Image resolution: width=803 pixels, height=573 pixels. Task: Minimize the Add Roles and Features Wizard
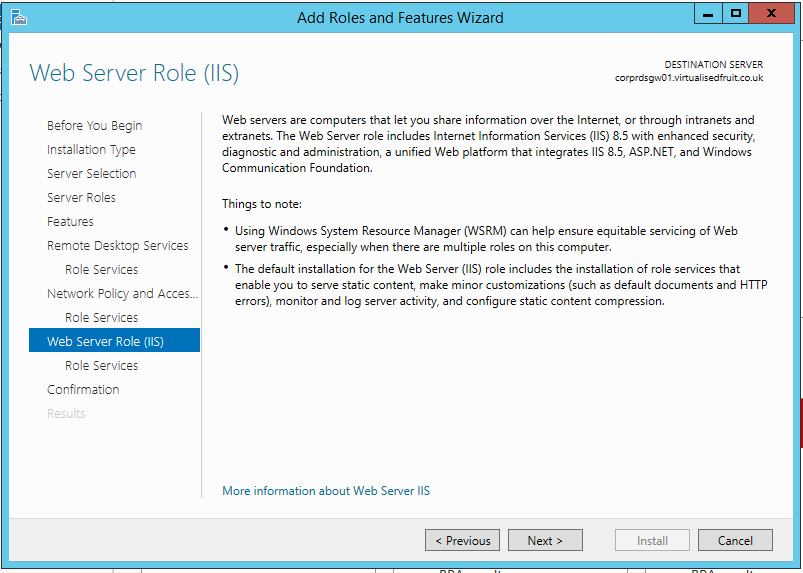(708, 14)
